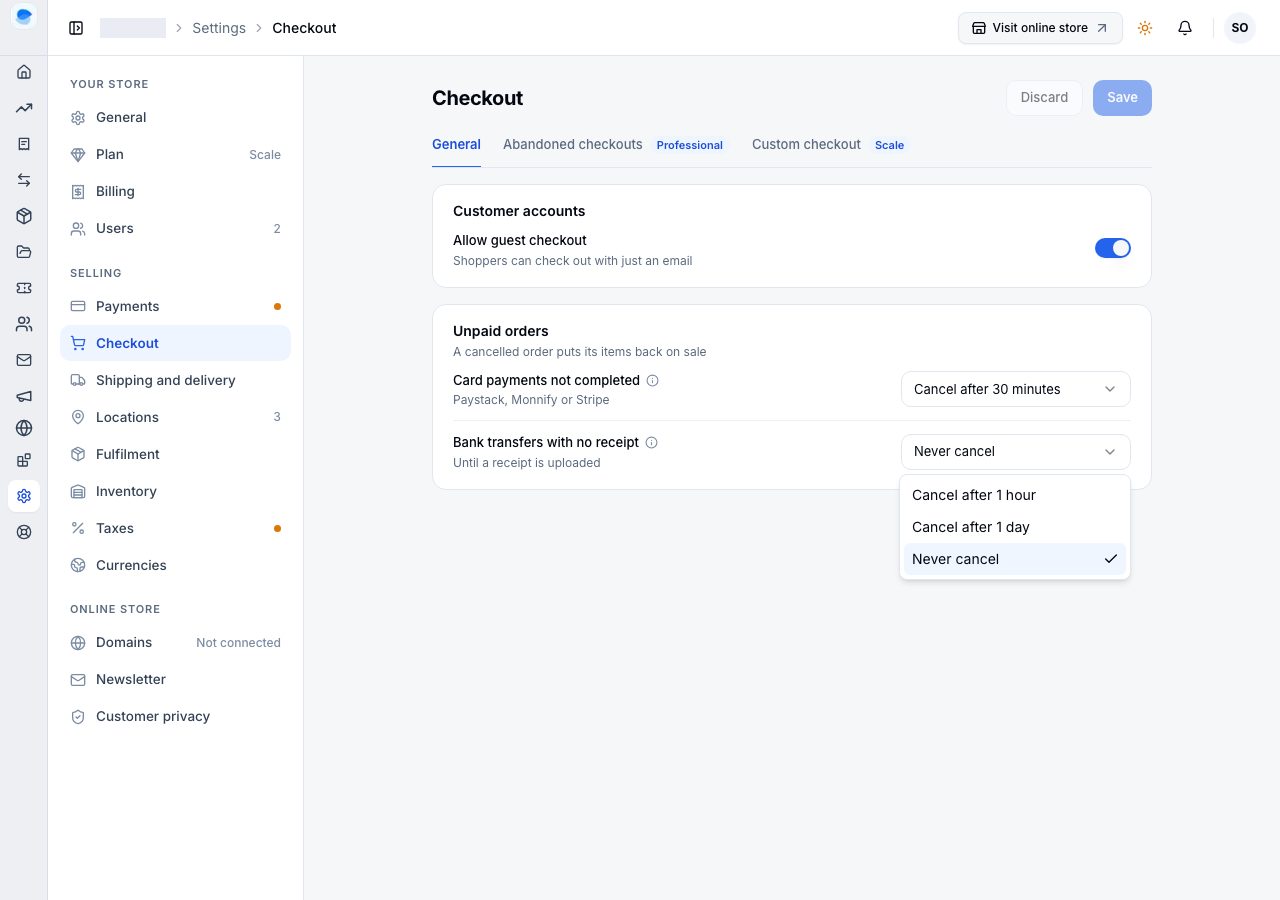This screenshot has height=900, width=1280.
Task: Switch theme using the sun icon
Action: coord(1145,28)
